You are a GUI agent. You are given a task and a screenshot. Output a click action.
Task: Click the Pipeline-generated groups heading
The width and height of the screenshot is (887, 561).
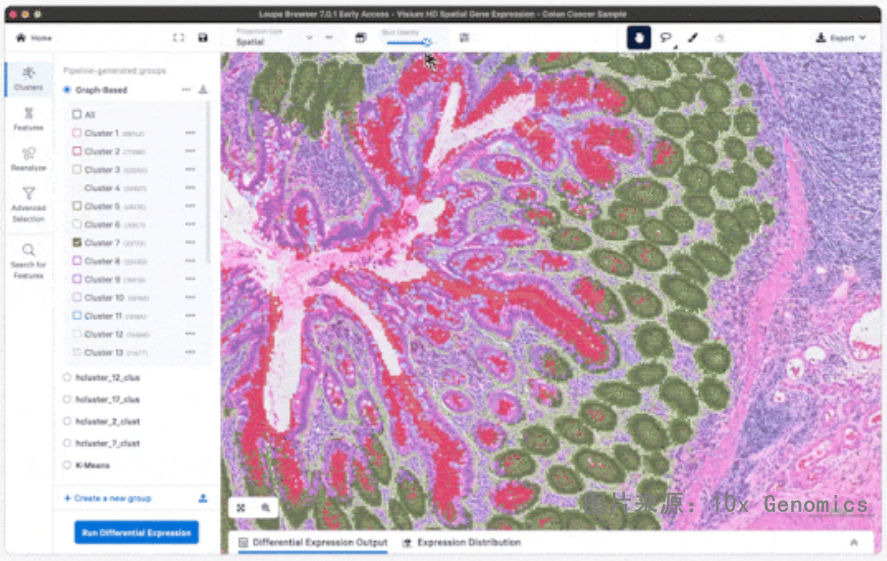(115, 70)
